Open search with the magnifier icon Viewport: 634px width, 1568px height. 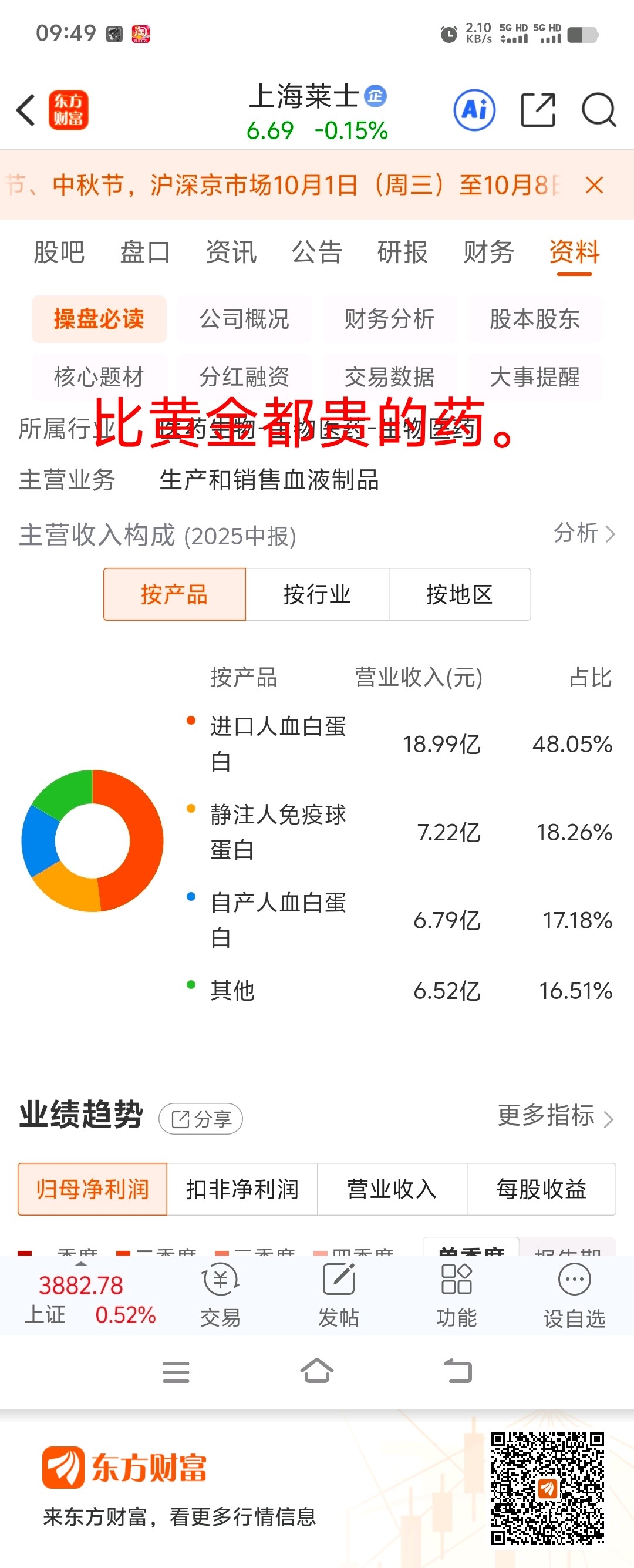(599, 110)
